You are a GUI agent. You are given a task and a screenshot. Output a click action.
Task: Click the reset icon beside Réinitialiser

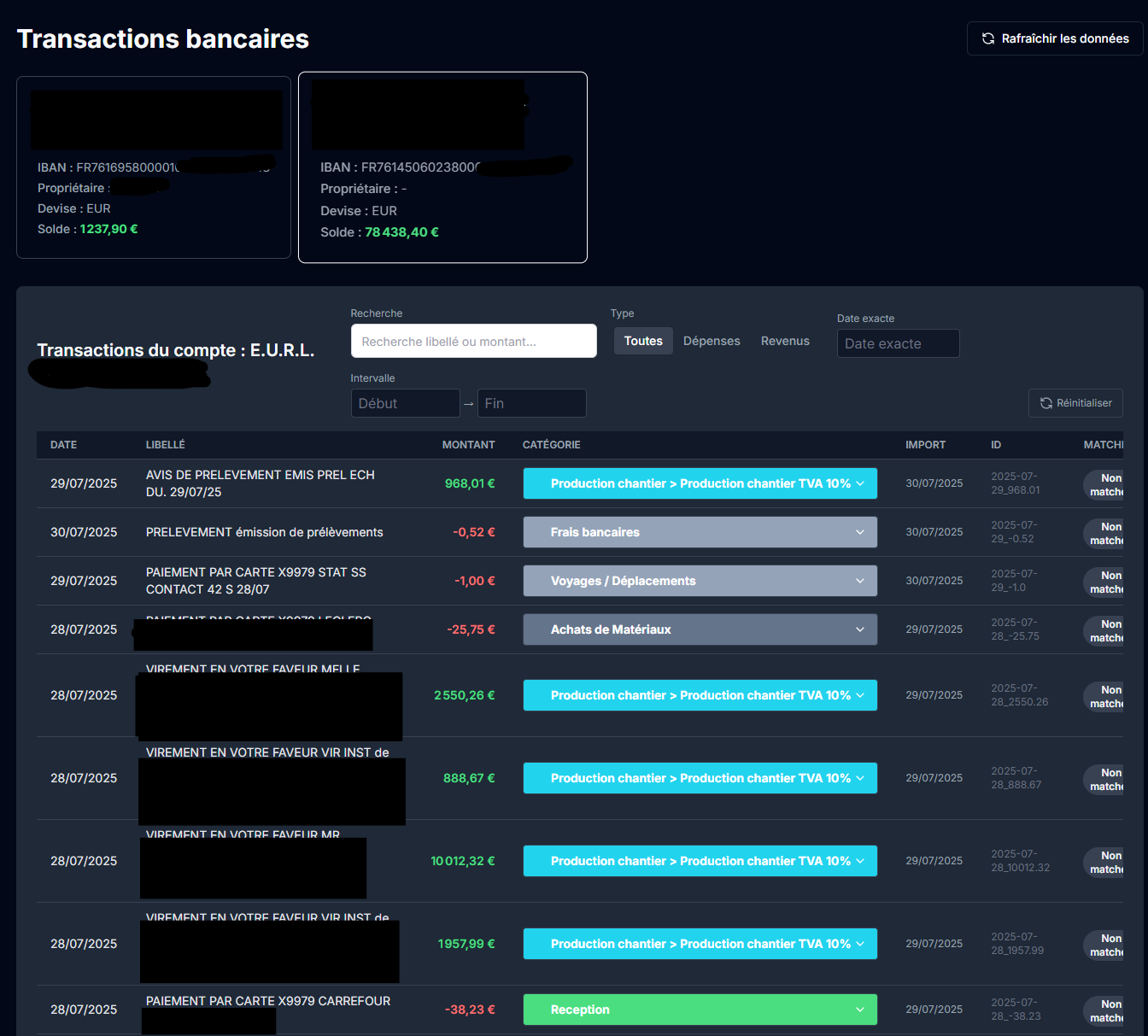click(x=1045, y=403)
